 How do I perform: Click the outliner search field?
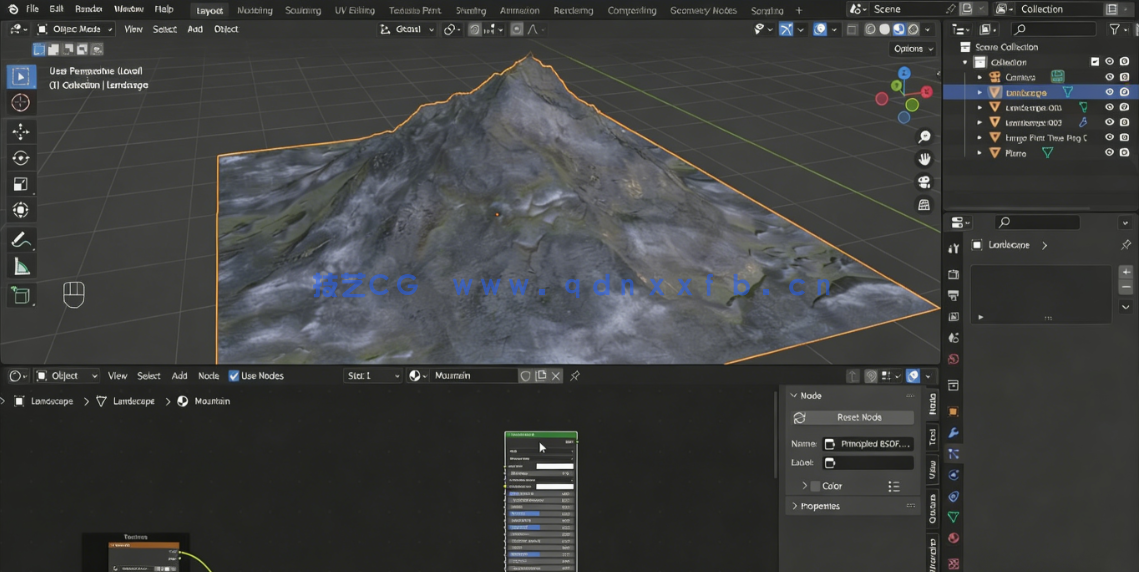(1053, 29)
